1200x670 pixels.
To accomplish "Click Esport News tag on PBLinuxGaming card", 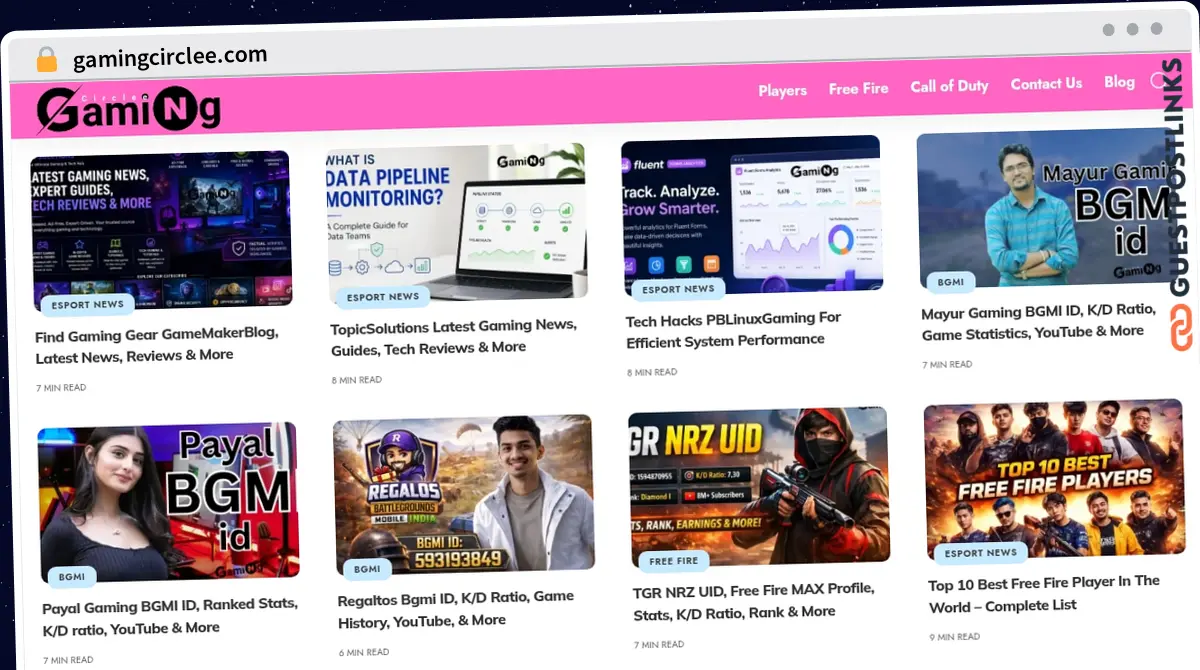I will (x=678, y=289).
